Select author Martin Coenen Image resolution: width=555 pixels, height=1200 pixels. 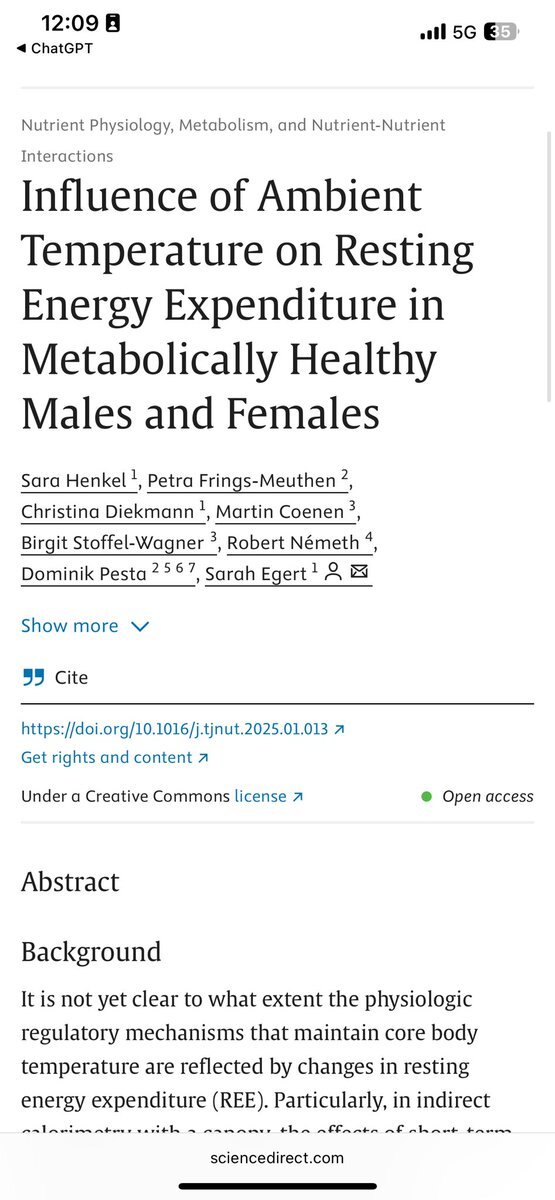(285, 512)
